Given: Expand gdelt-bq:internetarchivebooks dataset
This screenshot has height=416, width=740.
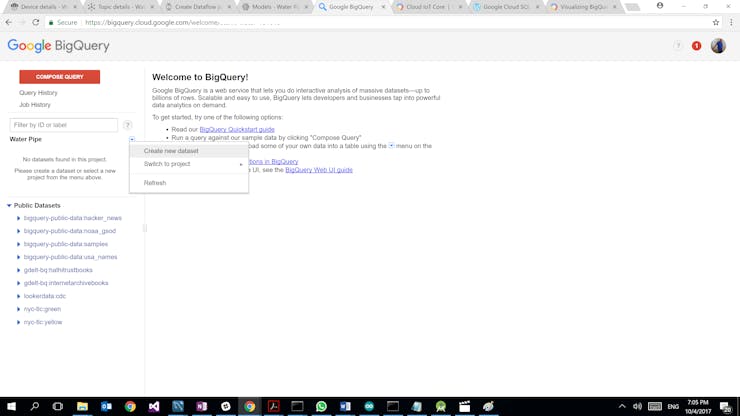Looking at the screenshot, I should (18, 283).
